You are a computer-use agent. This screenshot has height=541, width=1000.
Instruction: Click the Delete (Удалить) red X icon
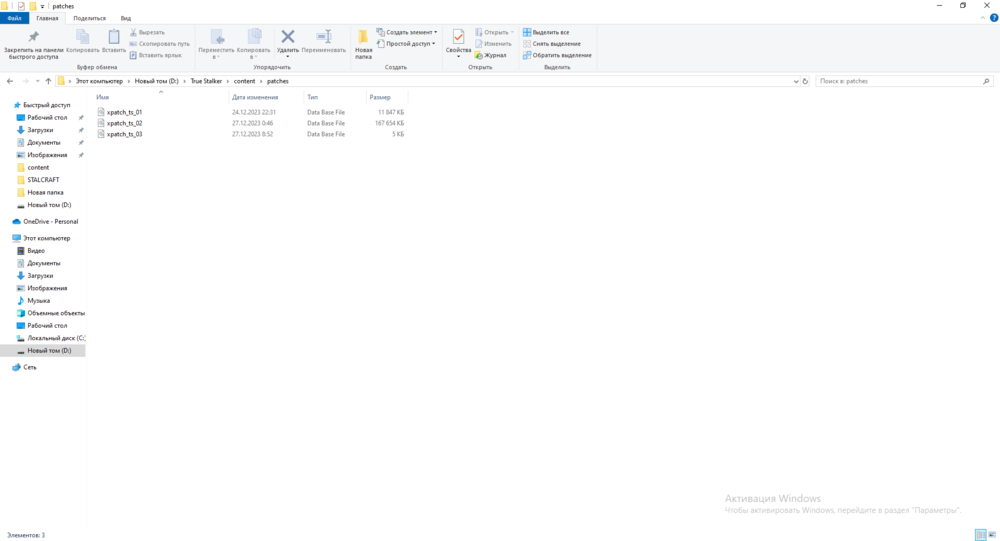coord(288,36)
